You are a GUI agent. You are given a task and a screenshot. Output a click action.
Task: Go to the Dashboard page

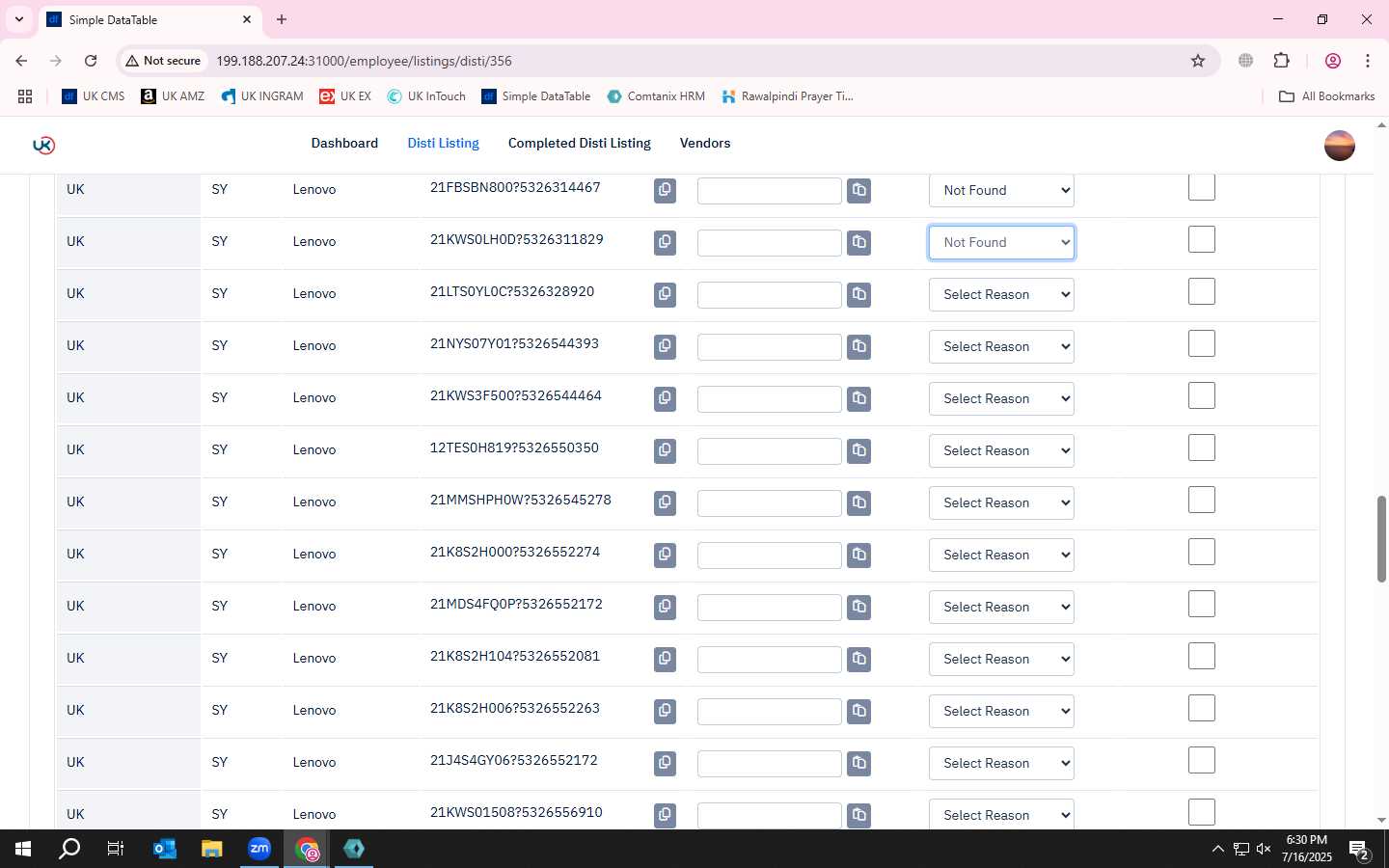click(x=344, y=143)
